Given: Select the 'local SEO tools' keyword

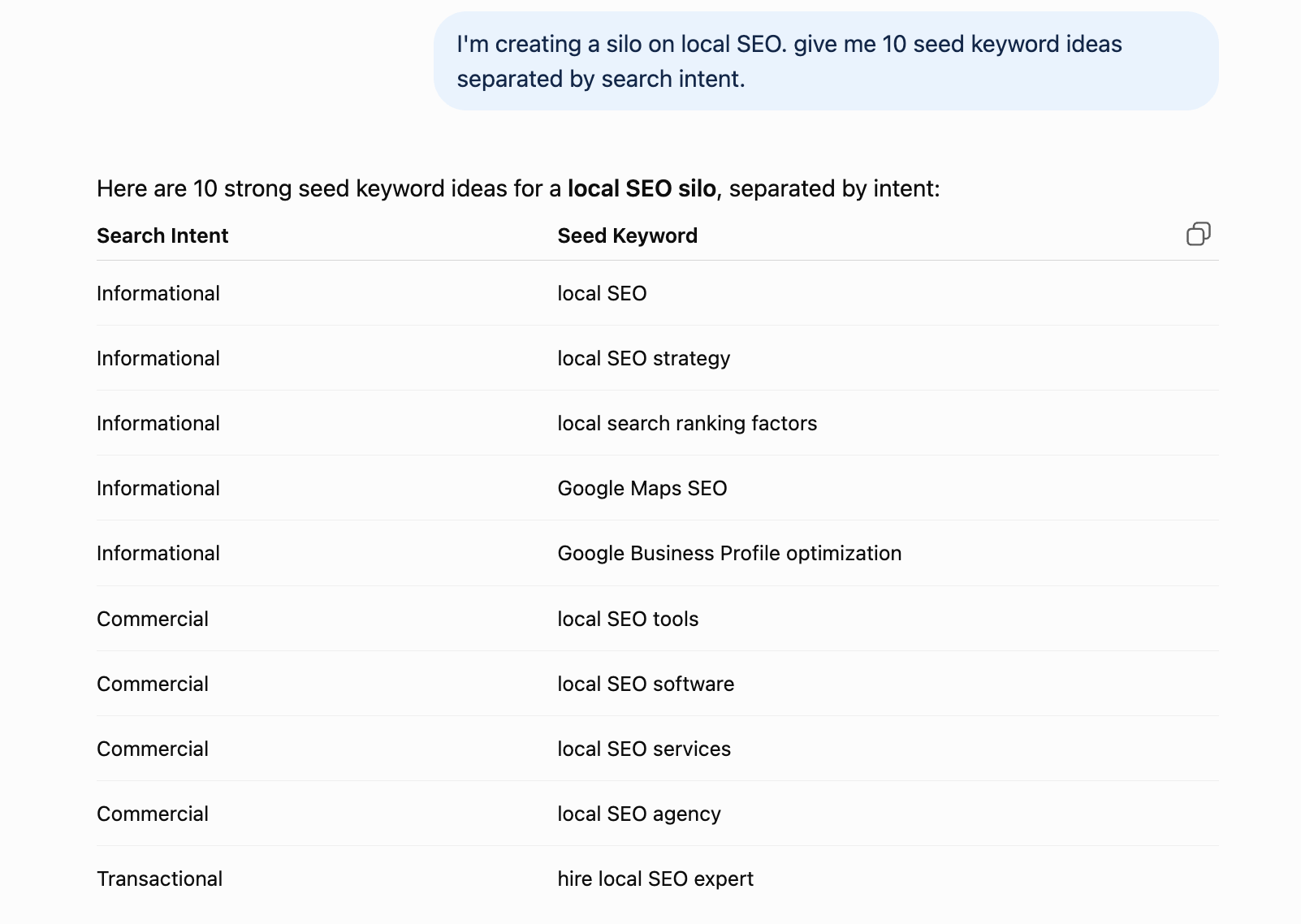Looking at the screenshot, I should click(628, 619).
